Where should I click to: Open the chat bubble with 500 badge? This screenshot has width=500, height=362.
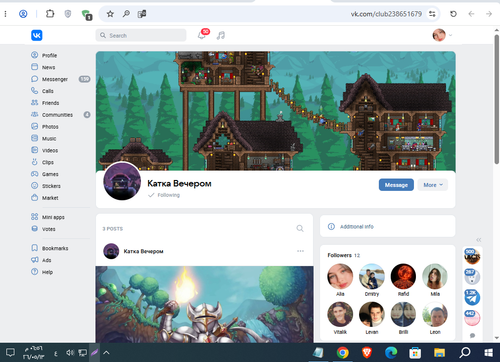tap(472, 256)
